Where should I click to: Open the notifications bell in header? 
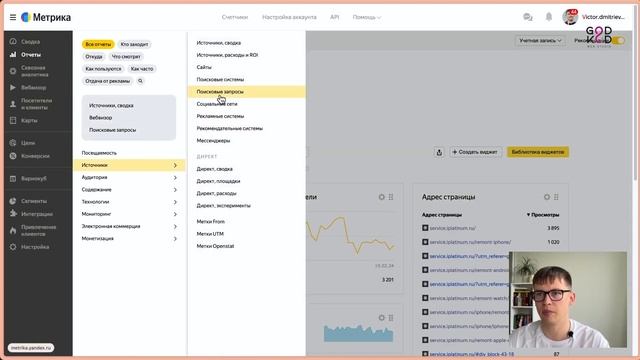point(549,17)
